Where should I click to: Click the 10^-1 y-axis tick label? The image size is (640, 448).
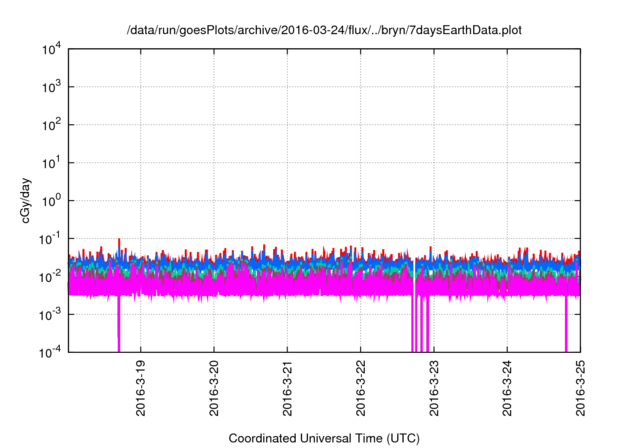click(x=51, y=239)
